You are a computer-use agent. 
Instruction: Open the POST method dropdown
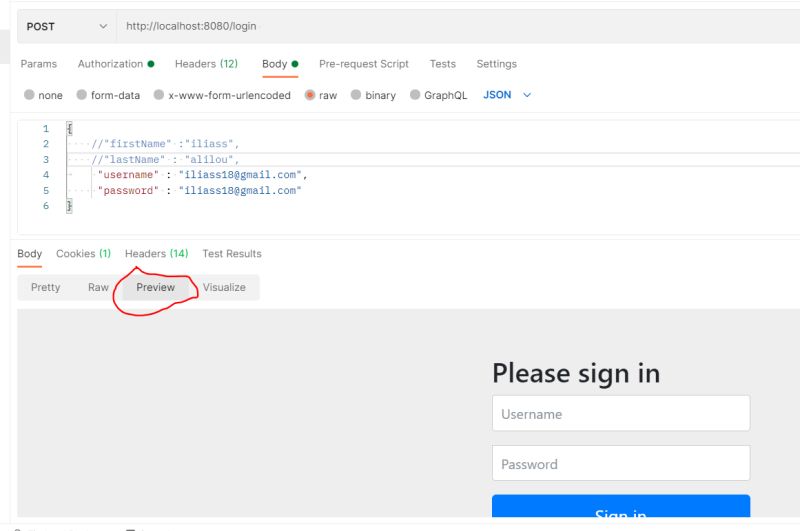pos(67,27)
